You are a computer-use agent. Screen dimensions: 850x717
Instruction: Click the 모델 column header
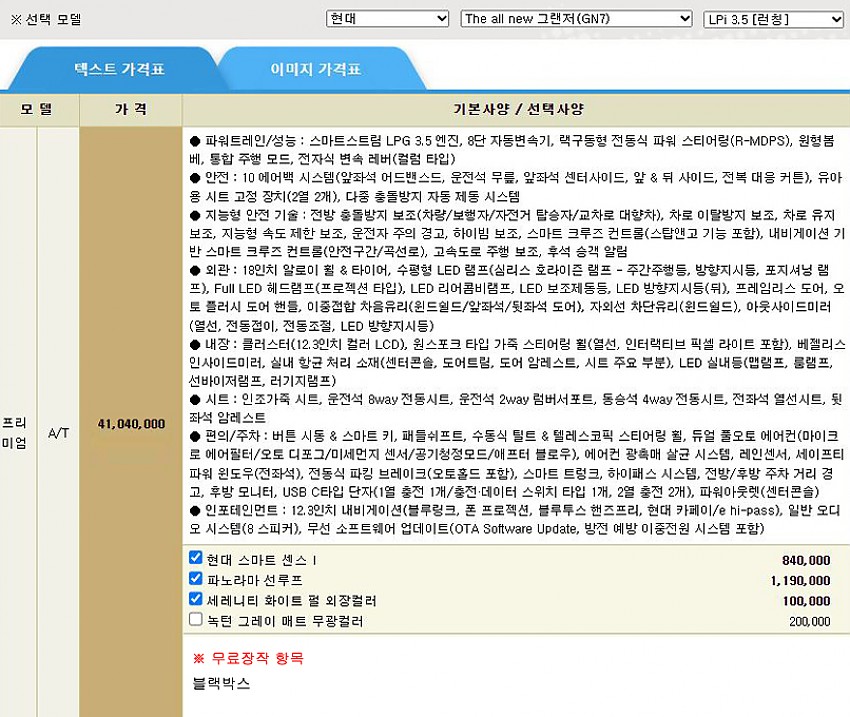click(x=39, y=108)
